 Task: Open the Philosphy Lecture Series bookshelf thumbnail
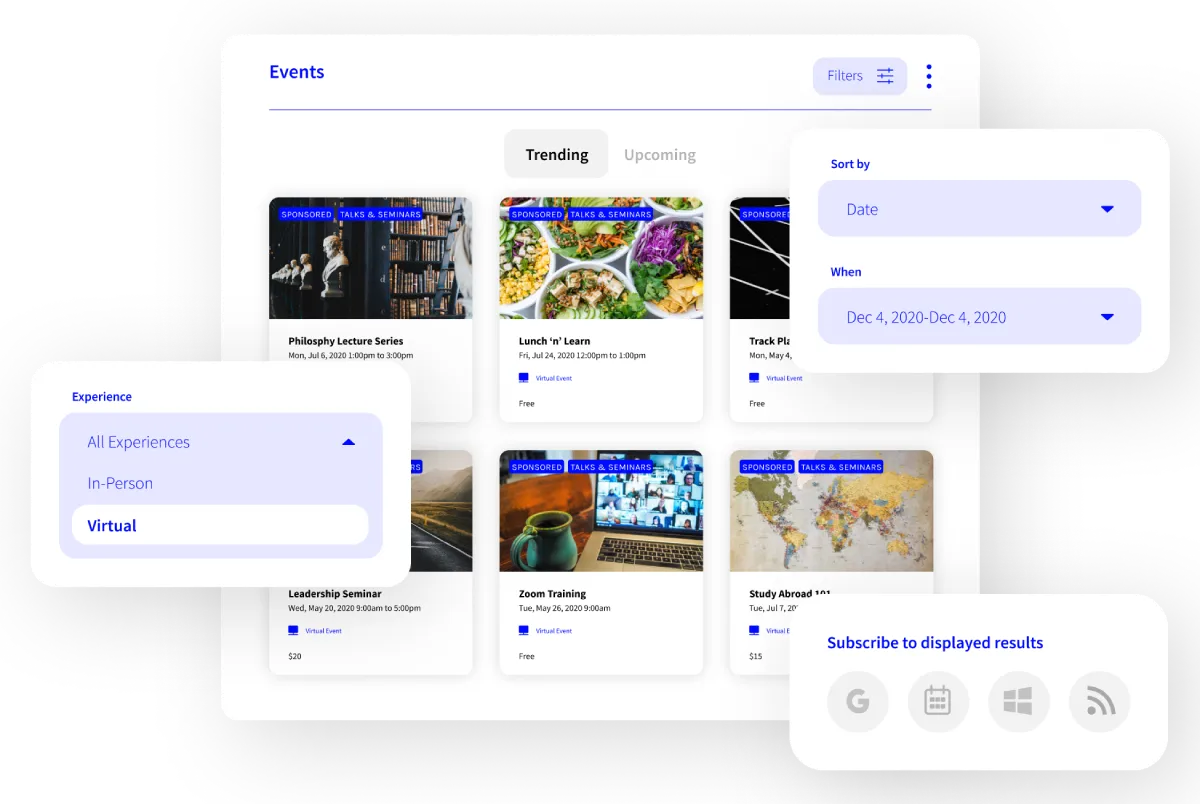click(x=370, y=258)
